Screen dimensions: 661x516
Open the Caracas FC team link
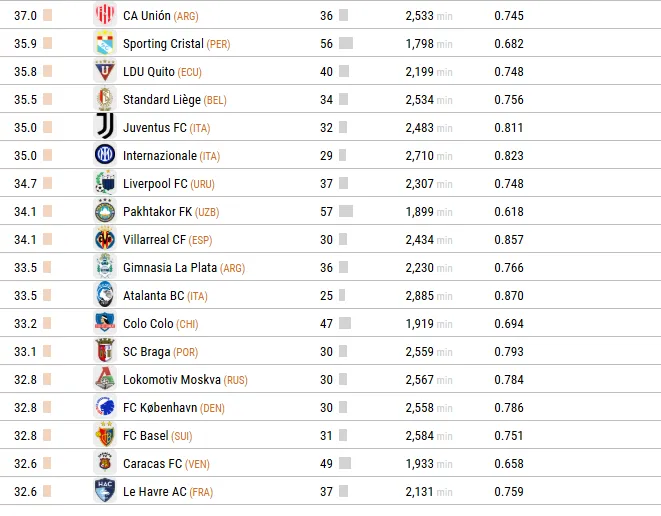152,463
